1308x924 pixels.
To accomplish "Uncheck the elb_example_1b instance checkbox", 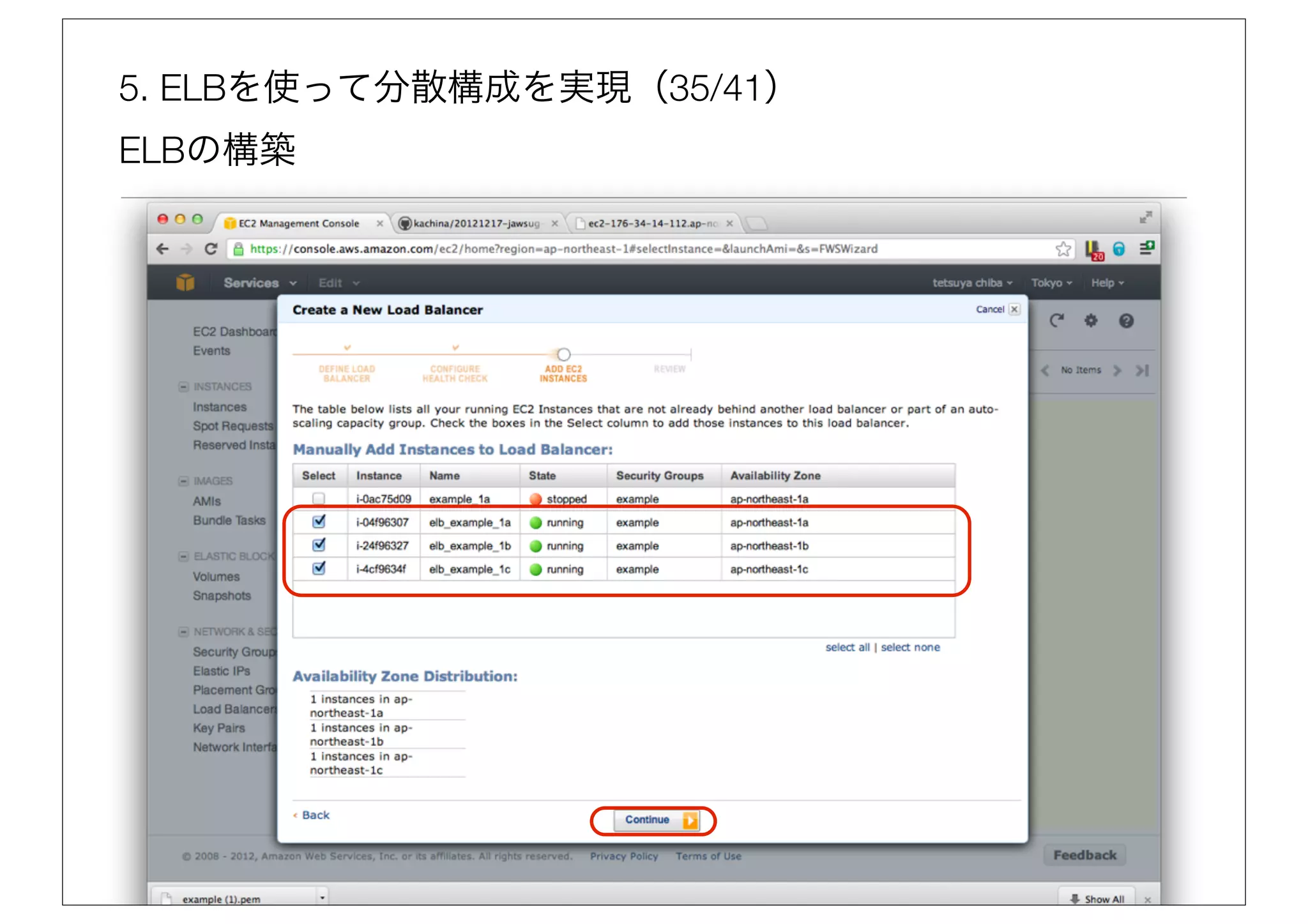I will coord(319,545).
